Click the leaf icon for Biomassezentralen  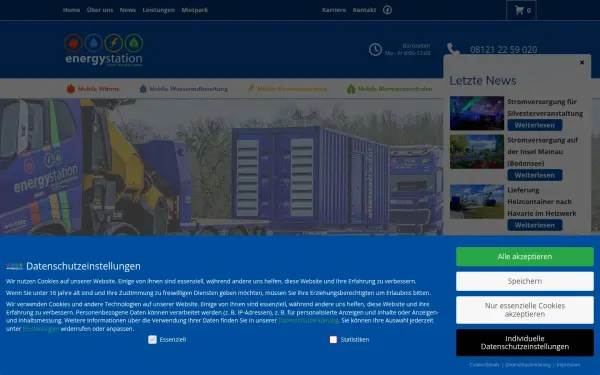tap(351, 89)
